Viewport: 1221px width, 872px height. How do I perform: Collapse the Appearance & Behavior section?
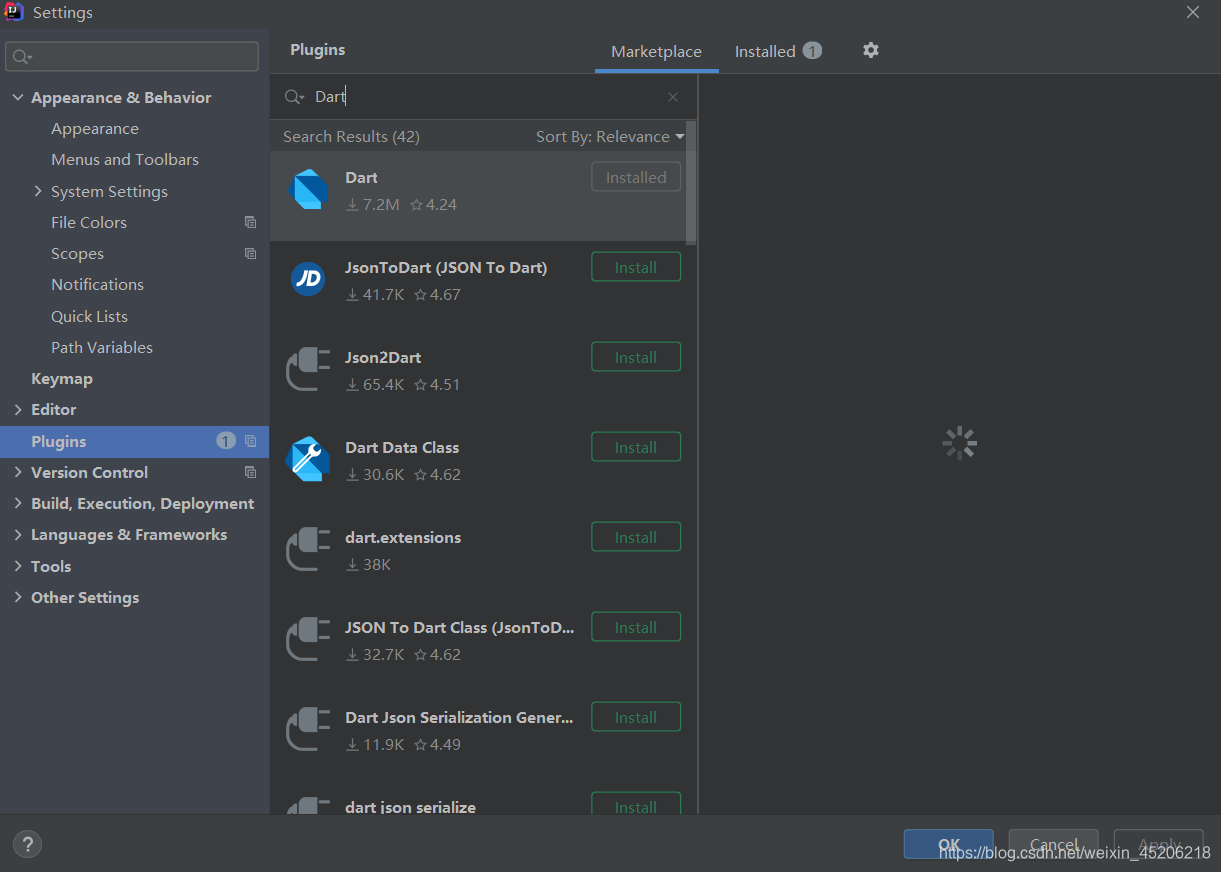pos(18,97)
